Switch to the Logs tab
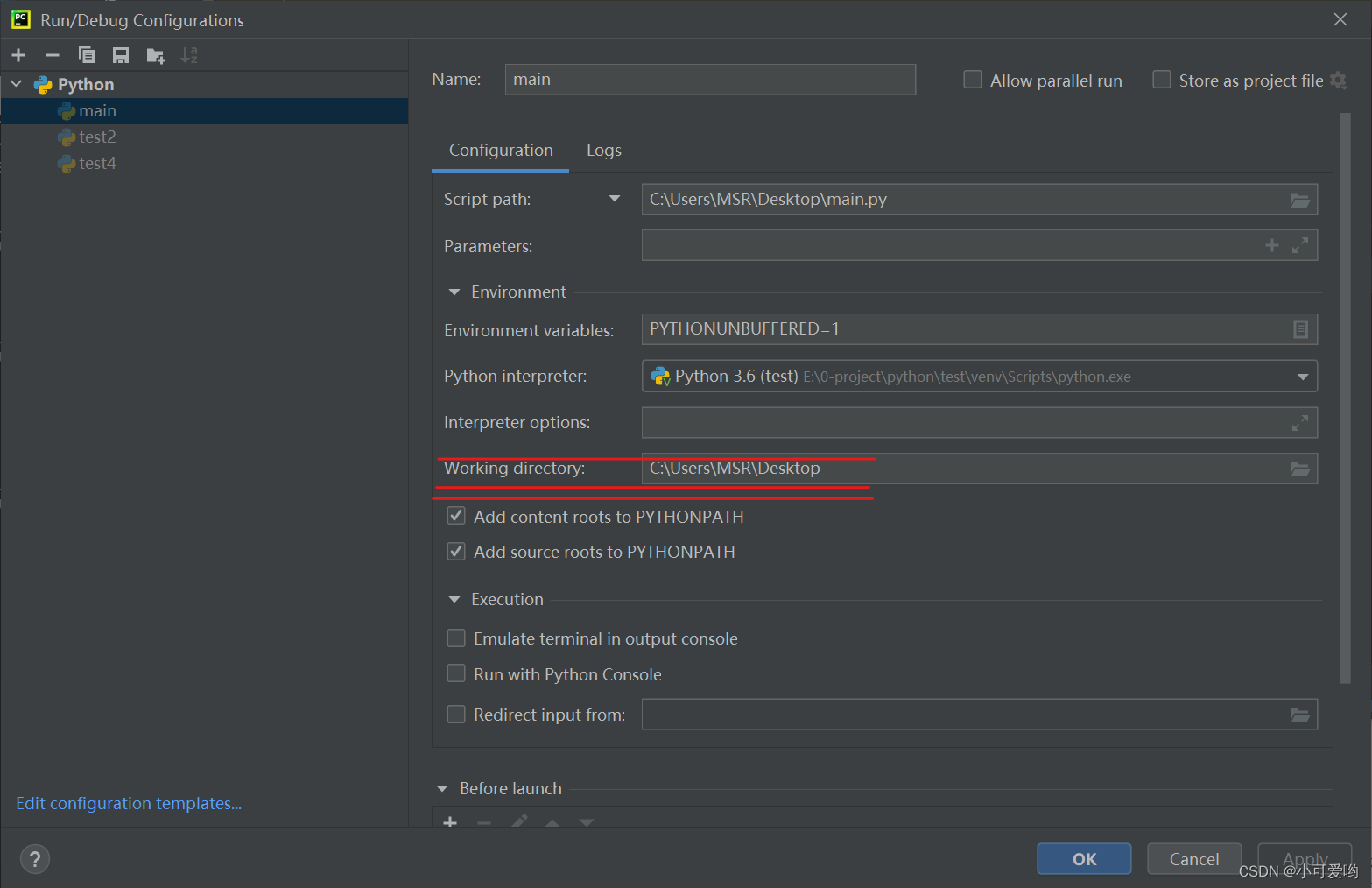This screenshot has height=888, width=1372. (603, 151)
